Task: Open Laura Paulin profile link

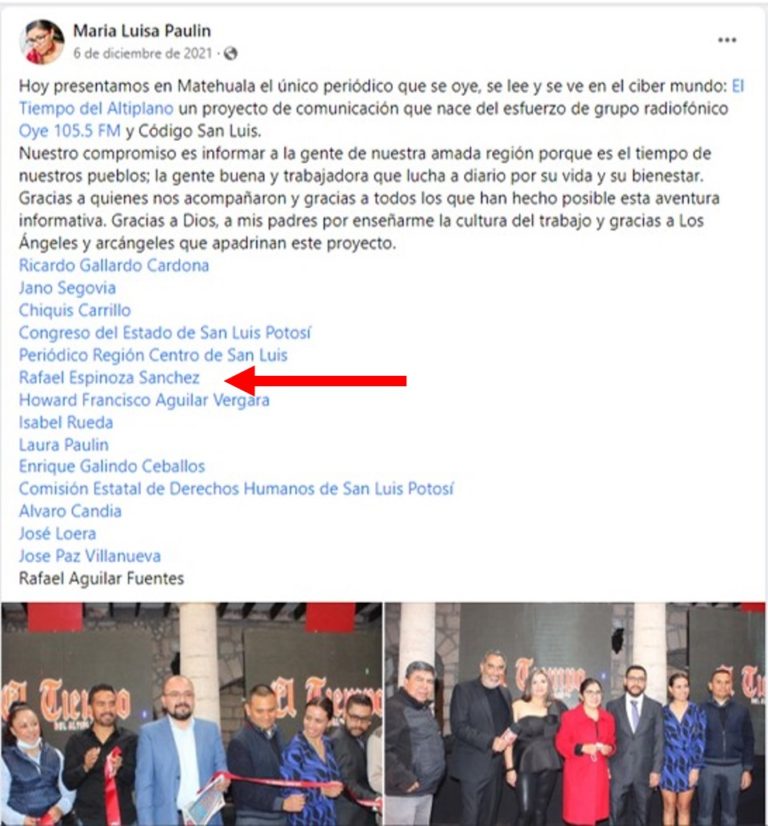Action: tap(64, 445)
